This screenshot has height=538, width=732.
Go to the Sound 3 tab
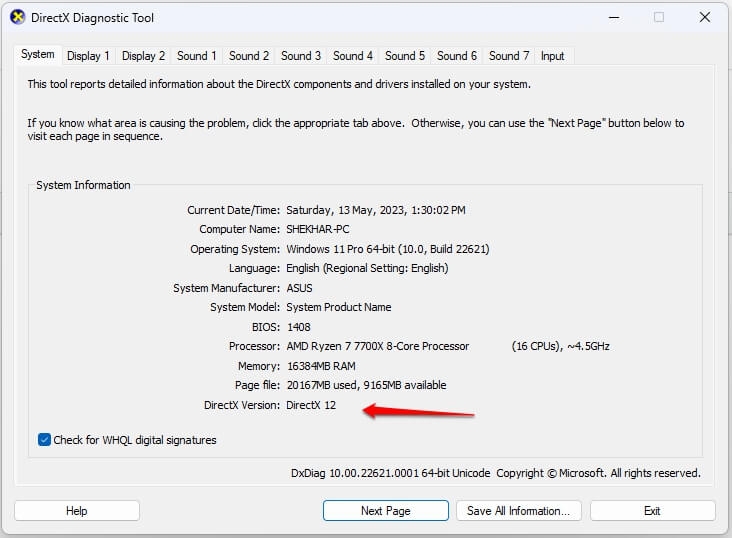[301, 56]
